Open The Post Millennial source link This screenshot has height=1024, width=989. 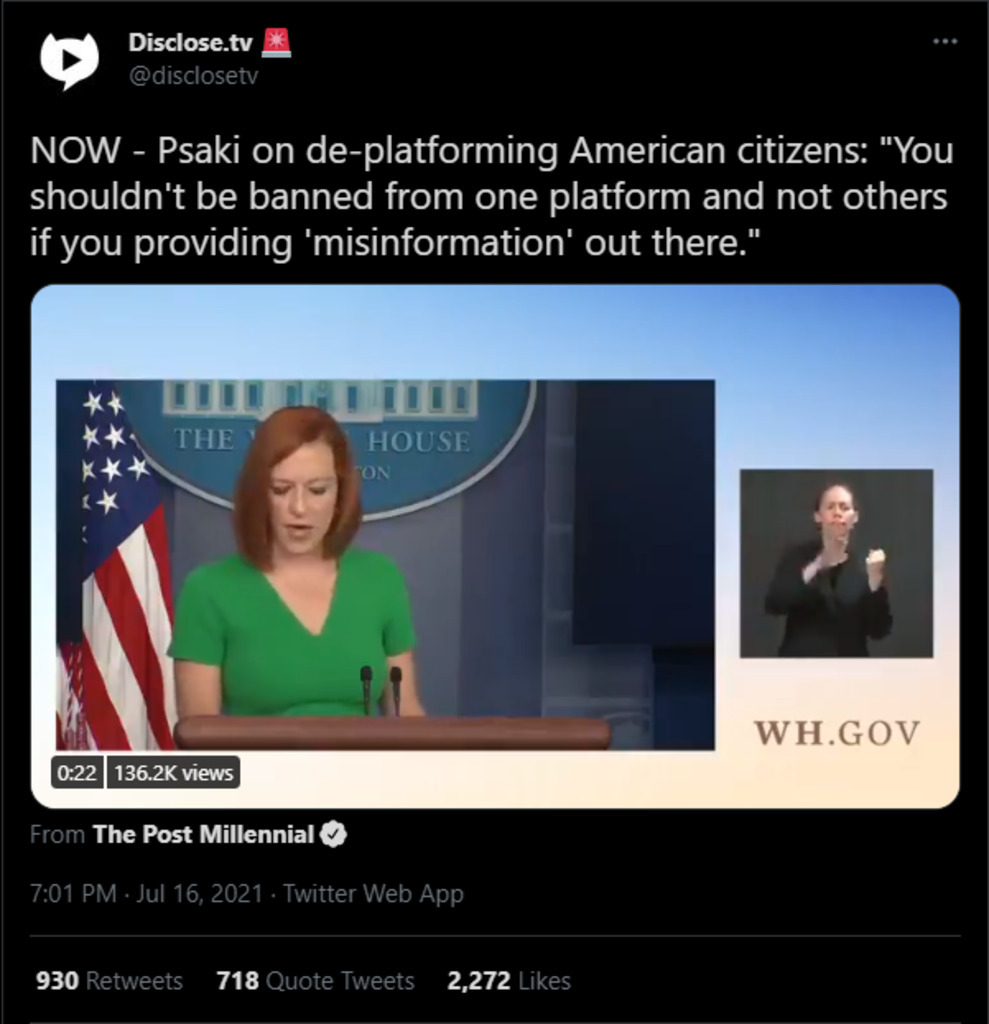click(203, 835)
